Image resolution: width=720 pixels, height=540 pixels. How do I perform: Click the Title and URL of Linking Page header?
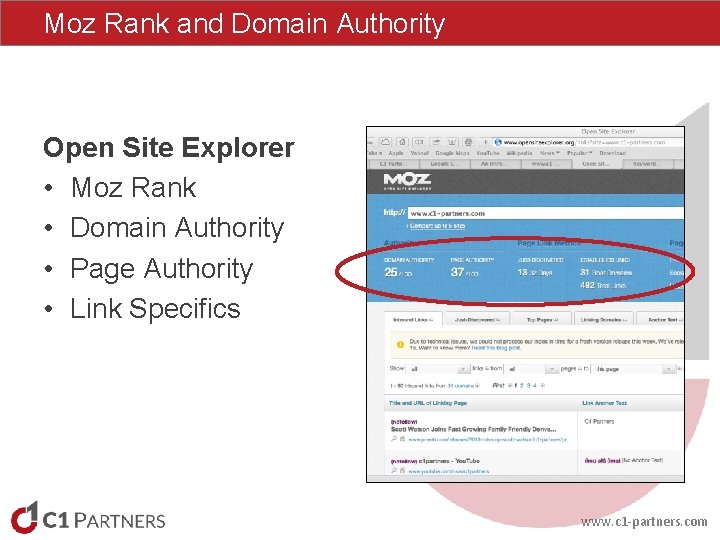click(x=428, y=403)
